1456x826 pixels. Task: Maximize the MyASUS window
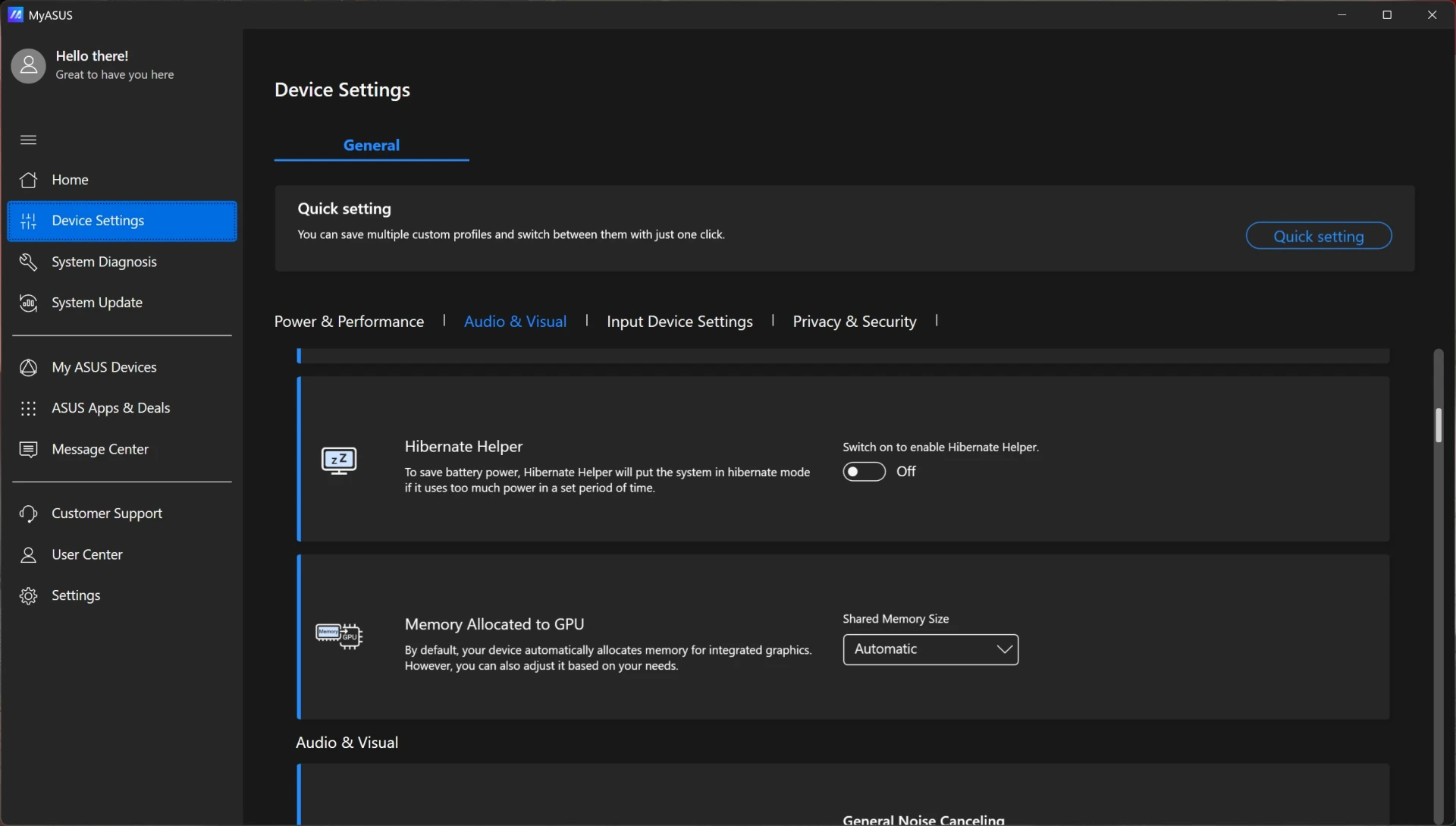[1387, 14]
